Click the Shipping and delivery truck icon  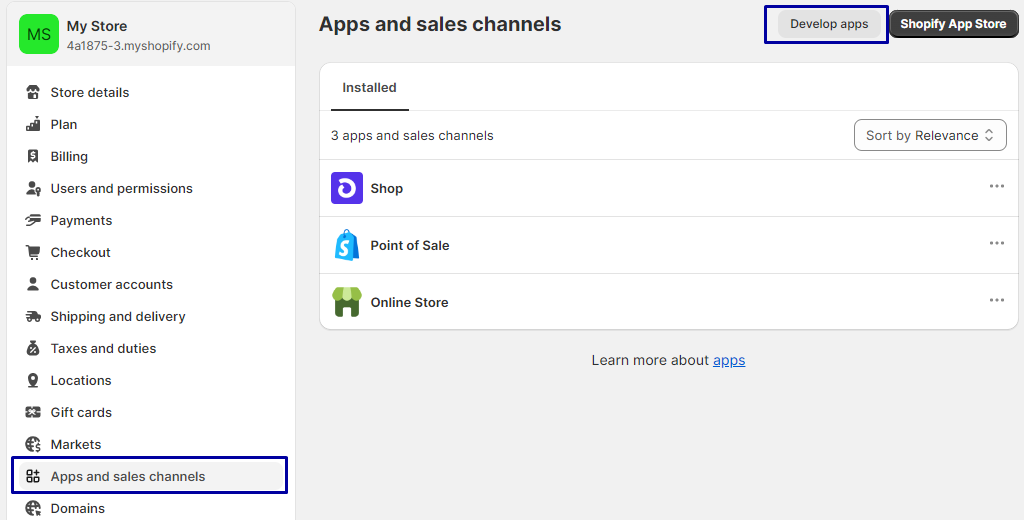(33, 316)
